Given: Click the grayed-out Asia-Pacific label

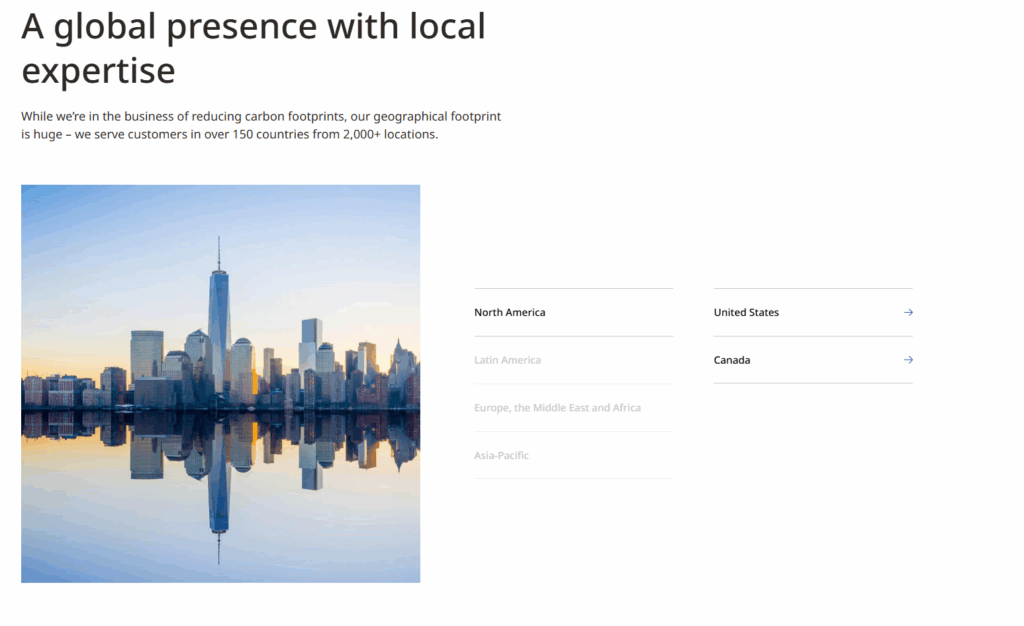Looking at the screenshot, I should pos(501,456).
